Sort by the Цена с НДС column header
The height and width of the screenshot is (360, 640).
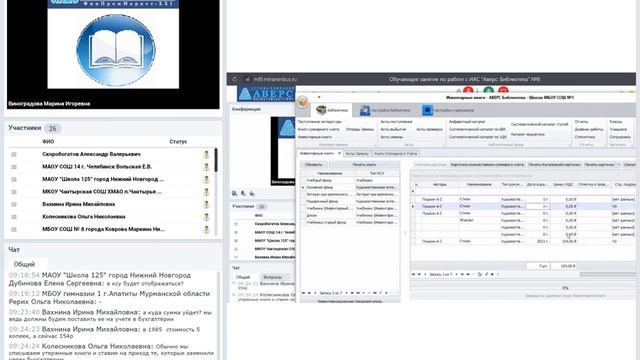tap(563, 184)
